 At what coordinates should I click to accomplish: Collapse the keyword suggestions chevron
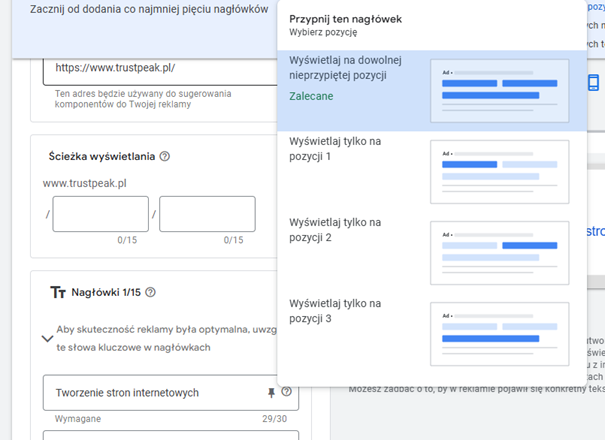coord(47,339)
